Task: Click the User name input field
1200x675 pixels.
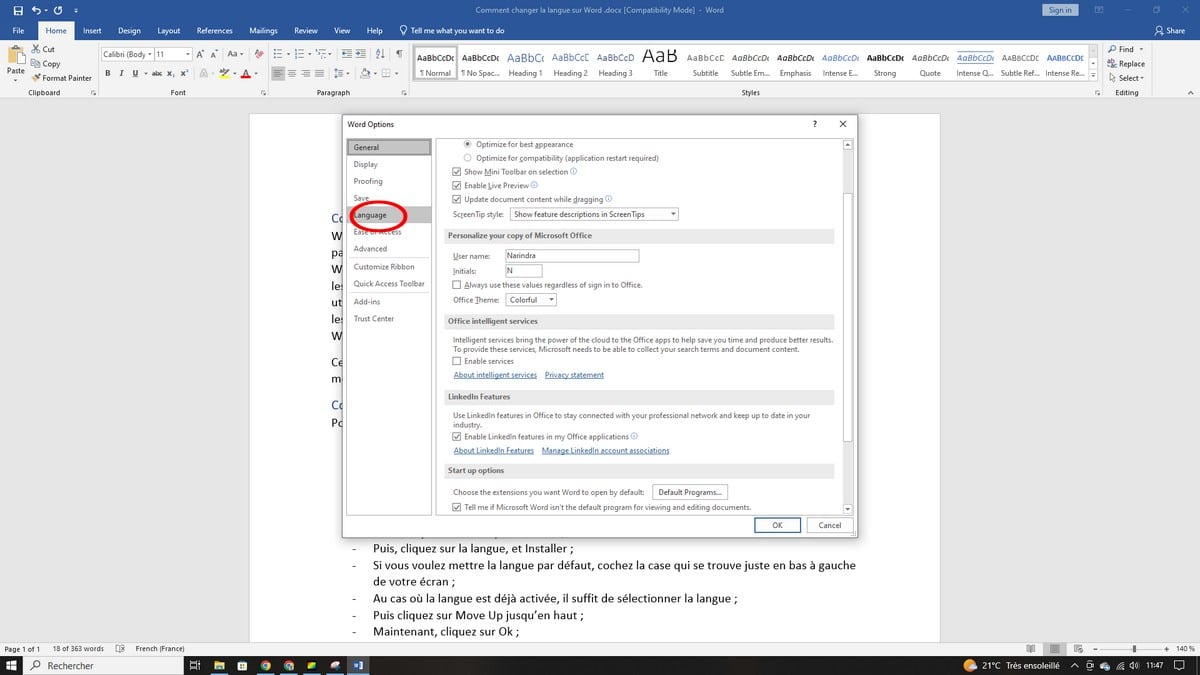Action: pyautogui.click(x=571, y=256)
